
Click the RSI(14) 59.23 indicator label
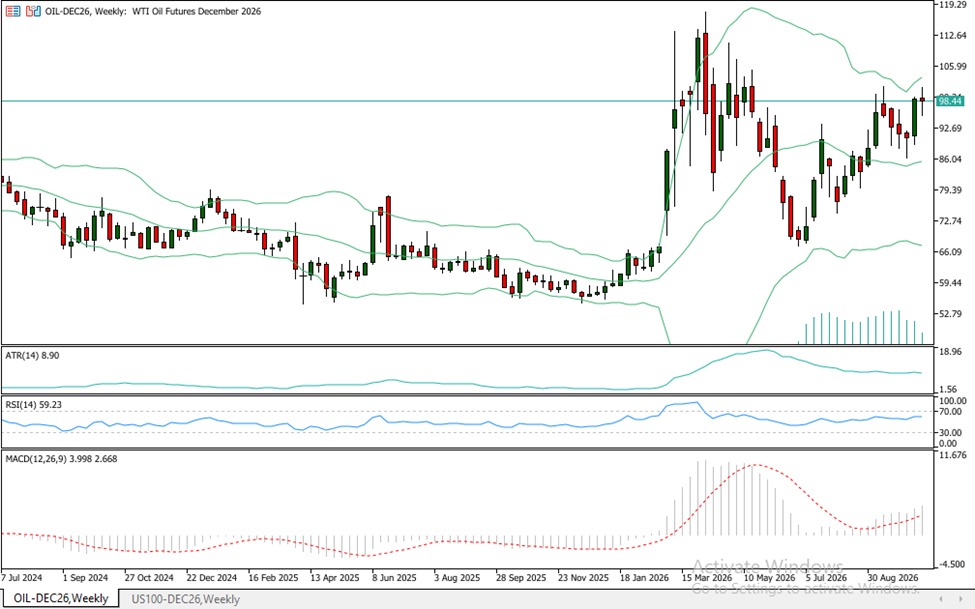33,404
